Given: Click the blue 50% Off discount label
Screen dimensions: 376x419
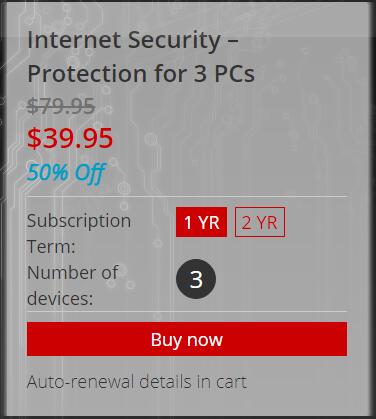Looking at the screenshot, I should (x=66, y=172).
